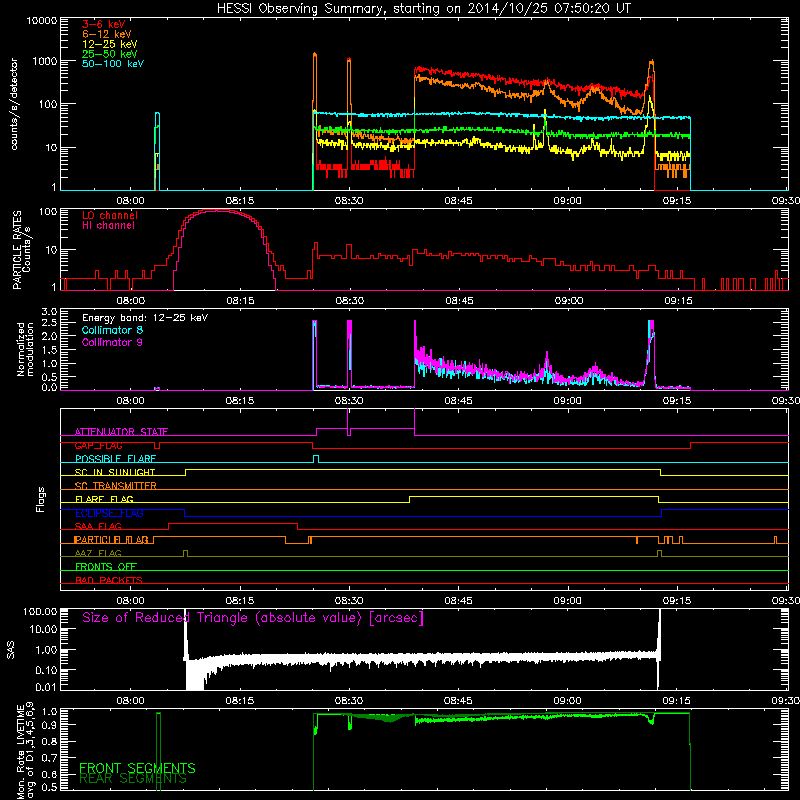Viewport: 800px width, 800px height.
Task: Click the 08:30 tick under the flags panel
Action: [x=349, y=601]
